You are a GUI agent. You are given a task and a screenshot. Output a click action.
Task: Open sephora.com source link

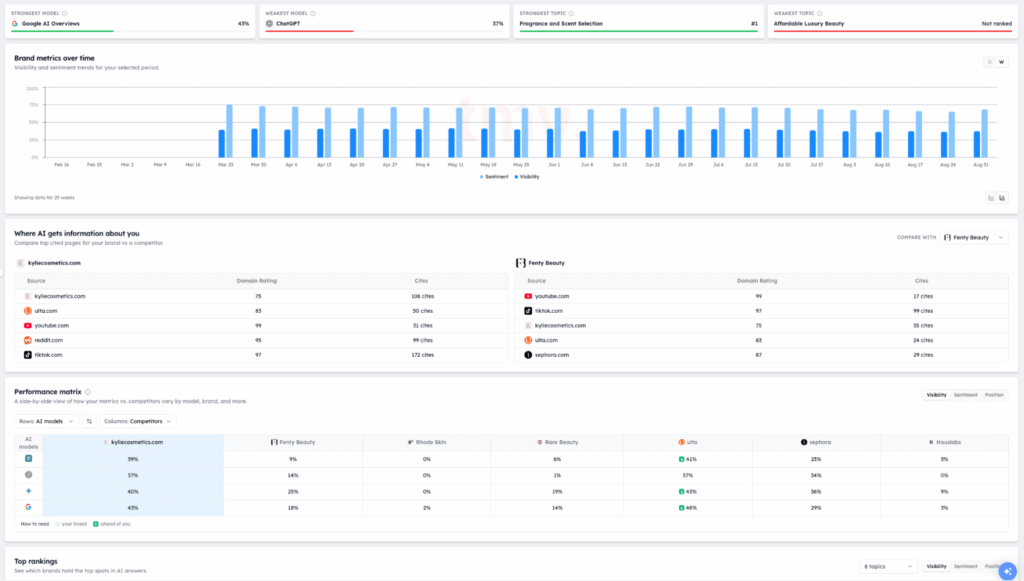552,355
